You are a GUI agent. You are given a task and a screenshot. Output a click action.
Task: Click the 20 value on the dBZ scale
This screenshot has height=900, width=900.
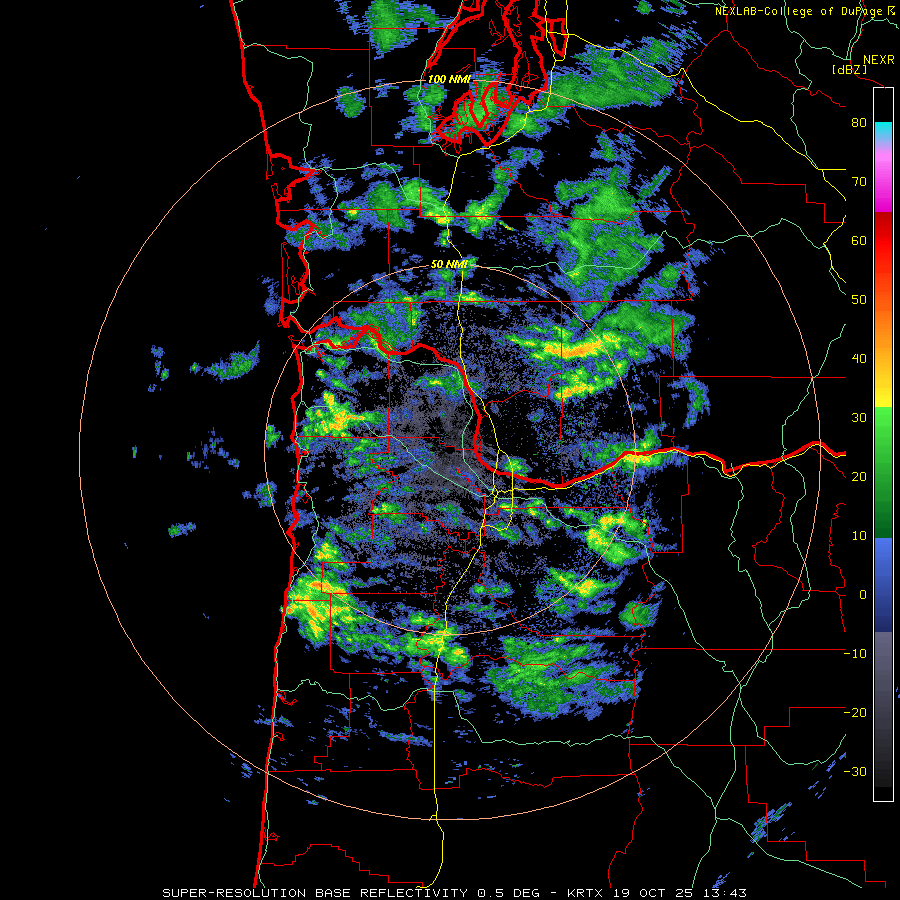pos(859,477)
